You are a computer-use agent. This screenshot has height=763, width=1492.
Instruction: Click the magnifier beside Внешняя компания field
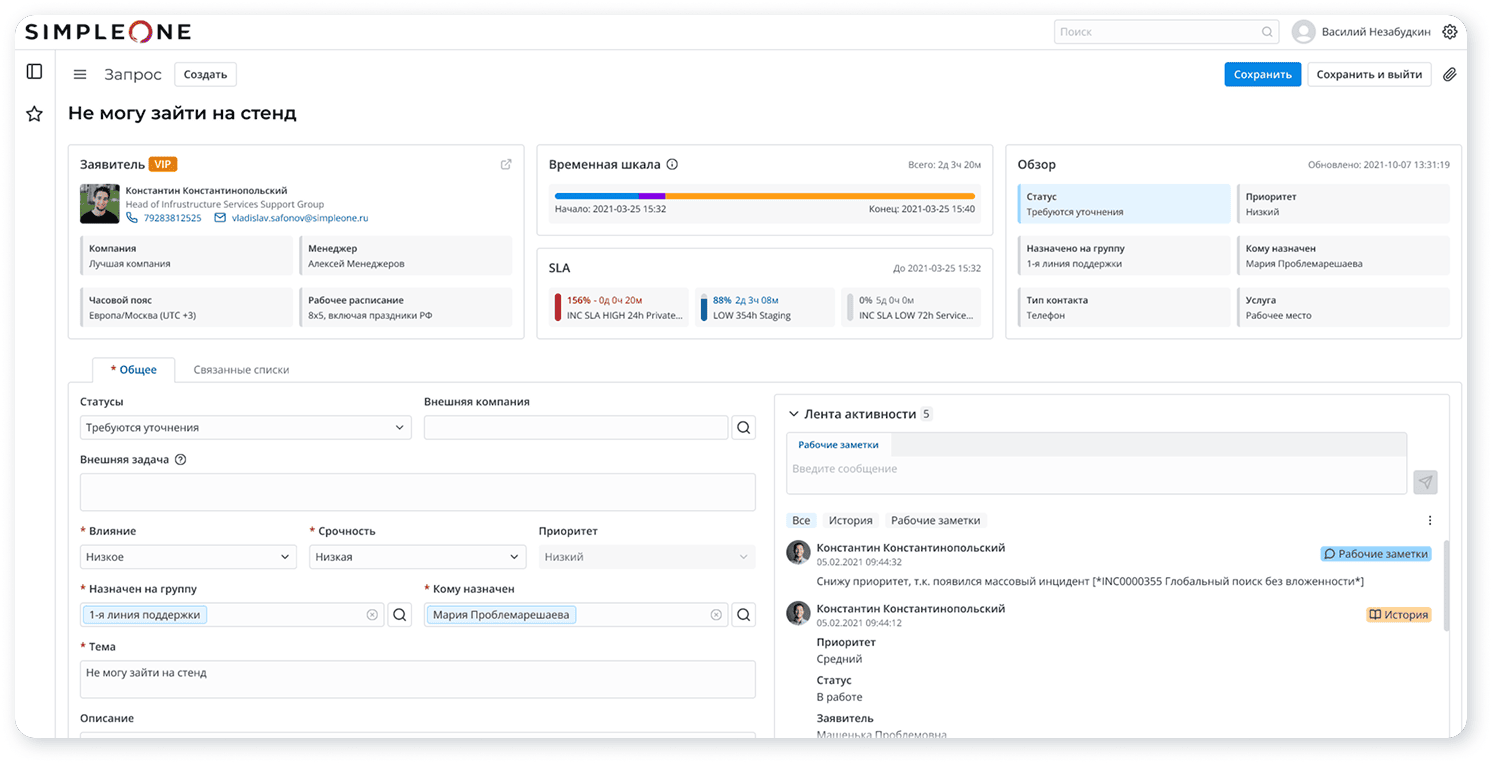point(743,428)
